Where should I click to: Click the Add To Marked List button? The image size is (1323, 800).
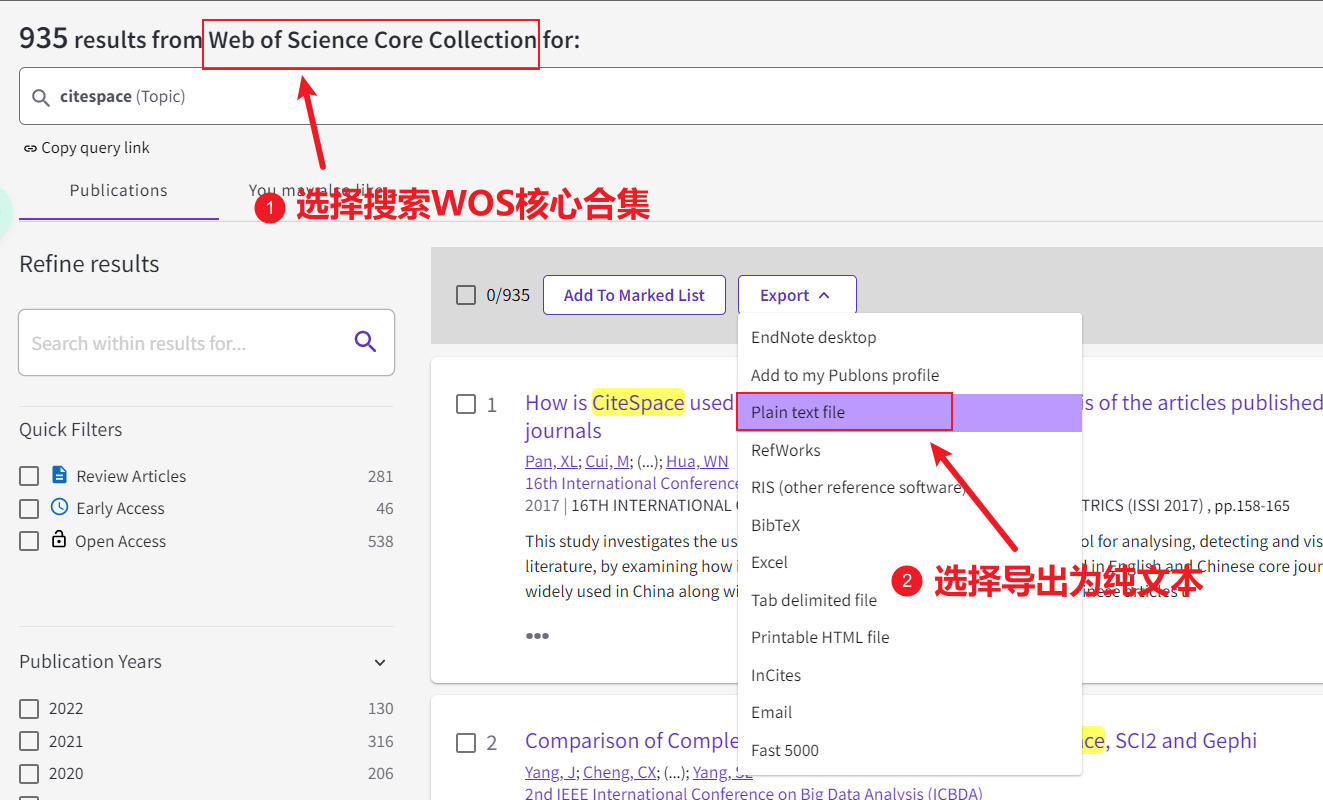tap(634, 295)
